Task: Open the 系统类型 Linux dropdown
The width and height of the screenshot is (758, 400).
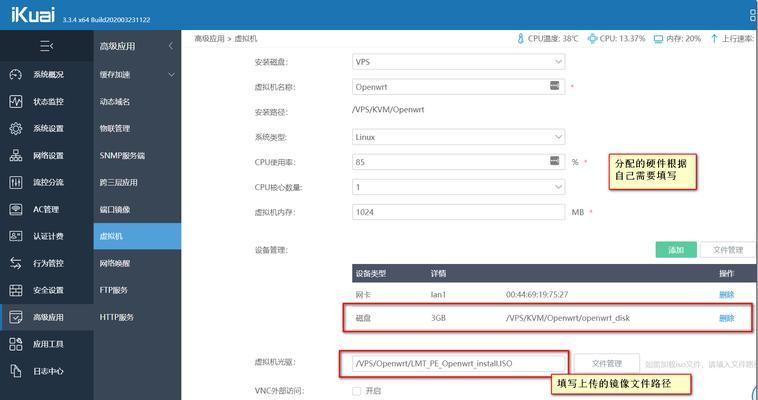Action: click(458, 137)
